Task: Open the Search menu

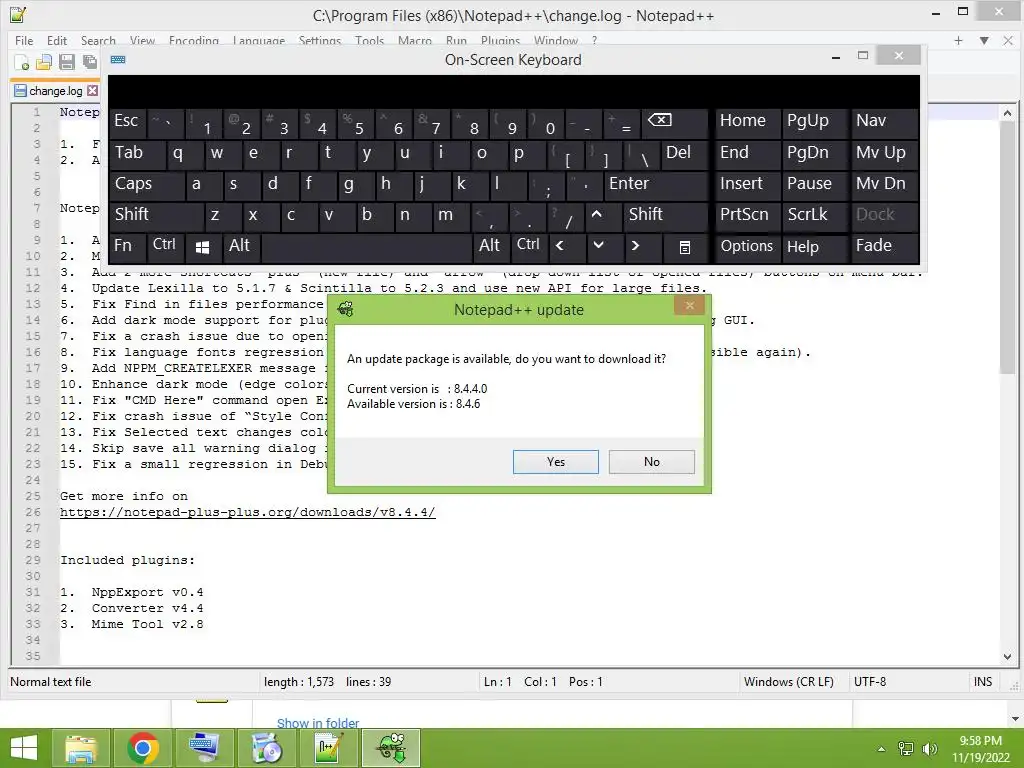Action: (x=98, y=40)
